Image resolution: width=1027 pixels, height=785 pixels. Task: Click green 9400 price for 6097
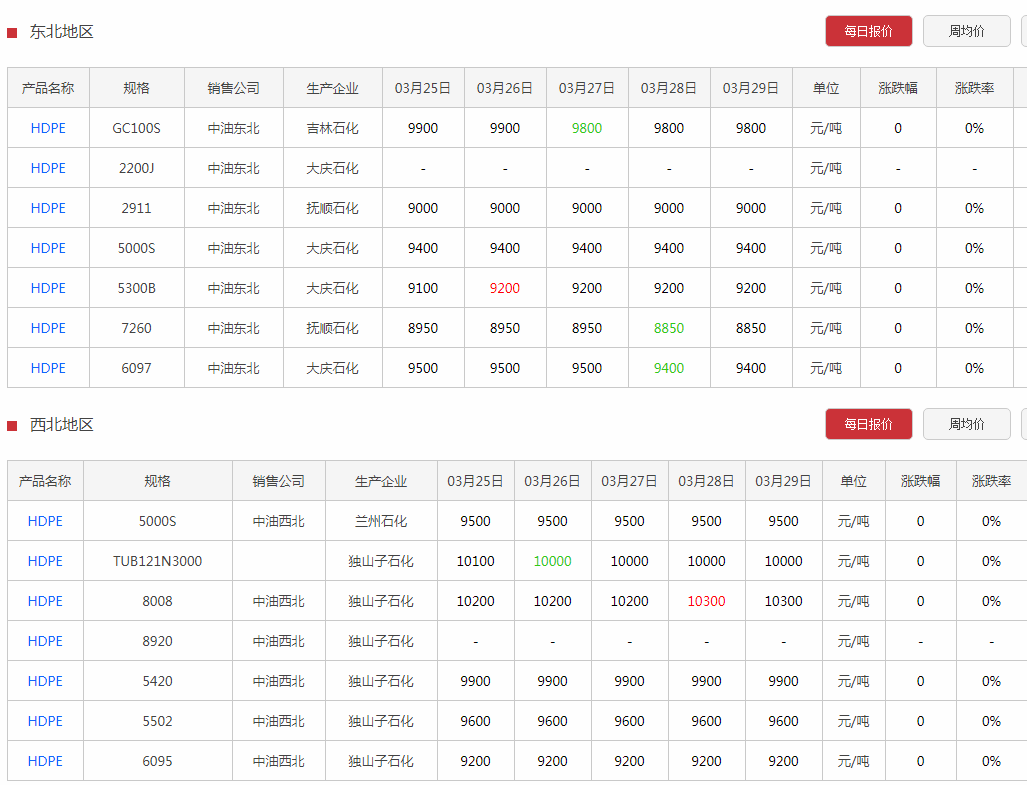click(669, 368)
